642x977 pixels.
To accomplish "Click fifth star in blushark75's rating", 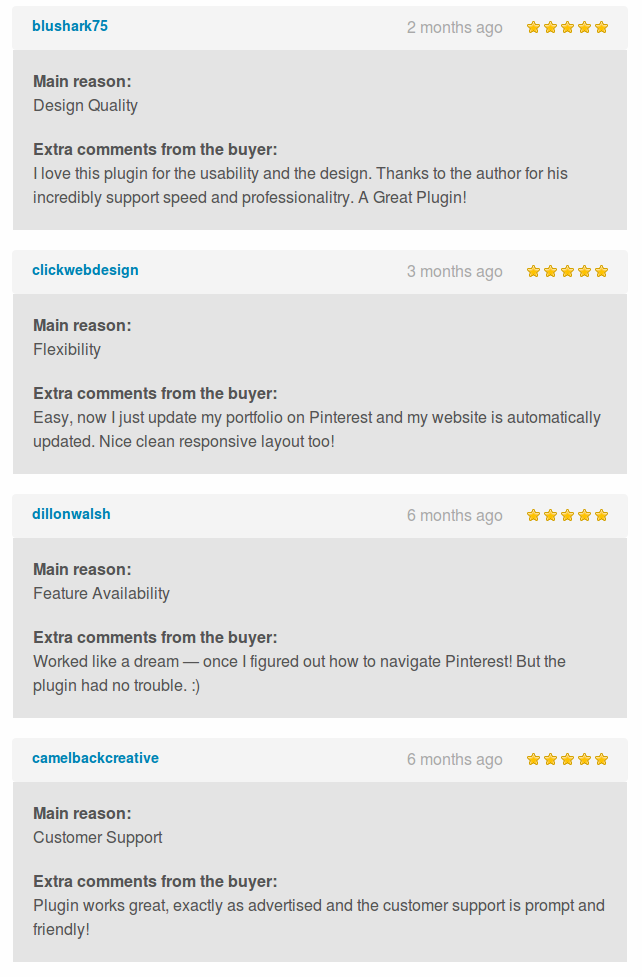I will click(601, 27).
